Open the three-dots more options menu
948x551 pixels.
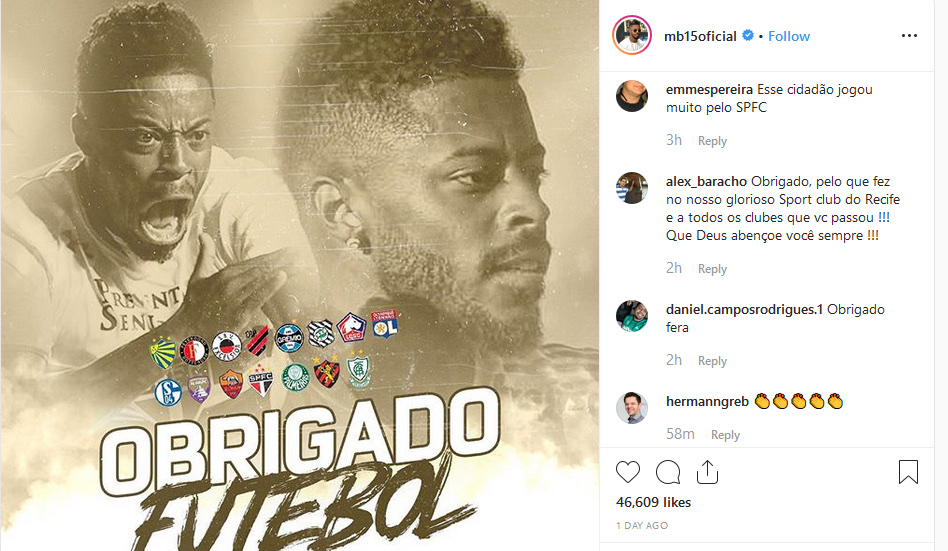pyautogui.click(x=909, y=36)
